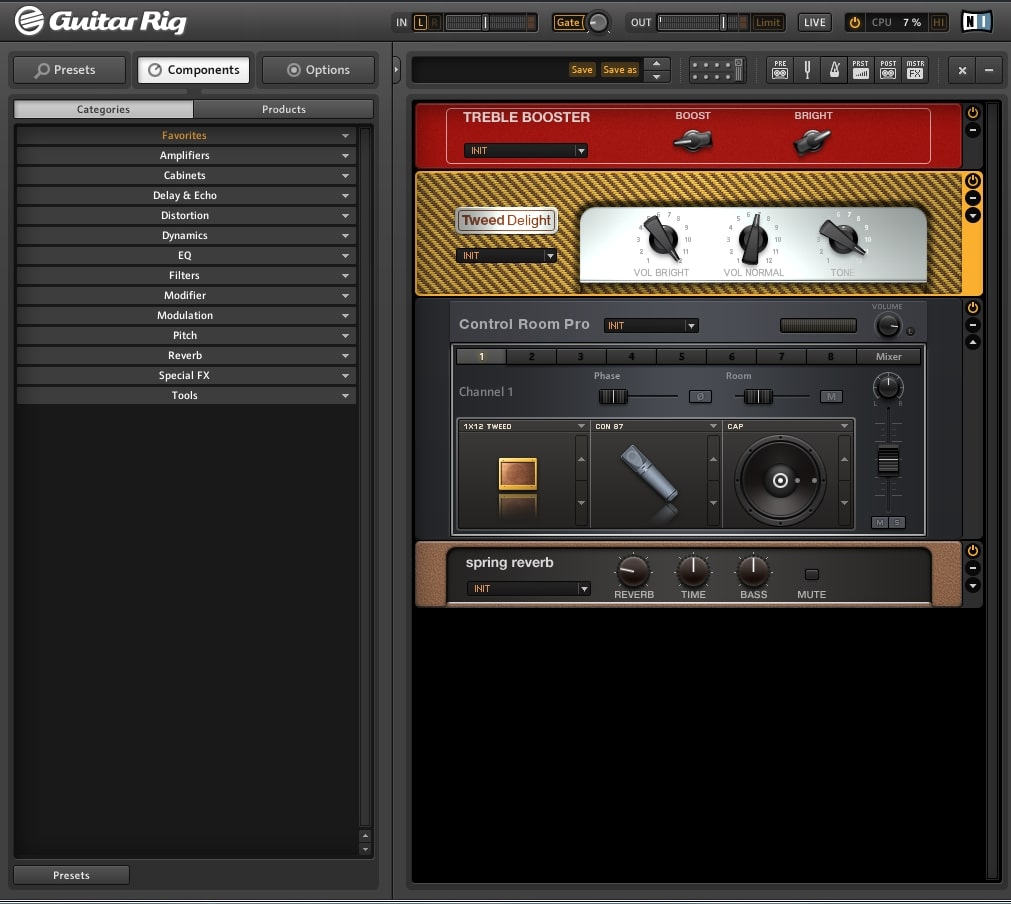The width and height of the screenshot is (1011, 904).
Task: Switch to the Products tab
Action: [x=283, y=109]
